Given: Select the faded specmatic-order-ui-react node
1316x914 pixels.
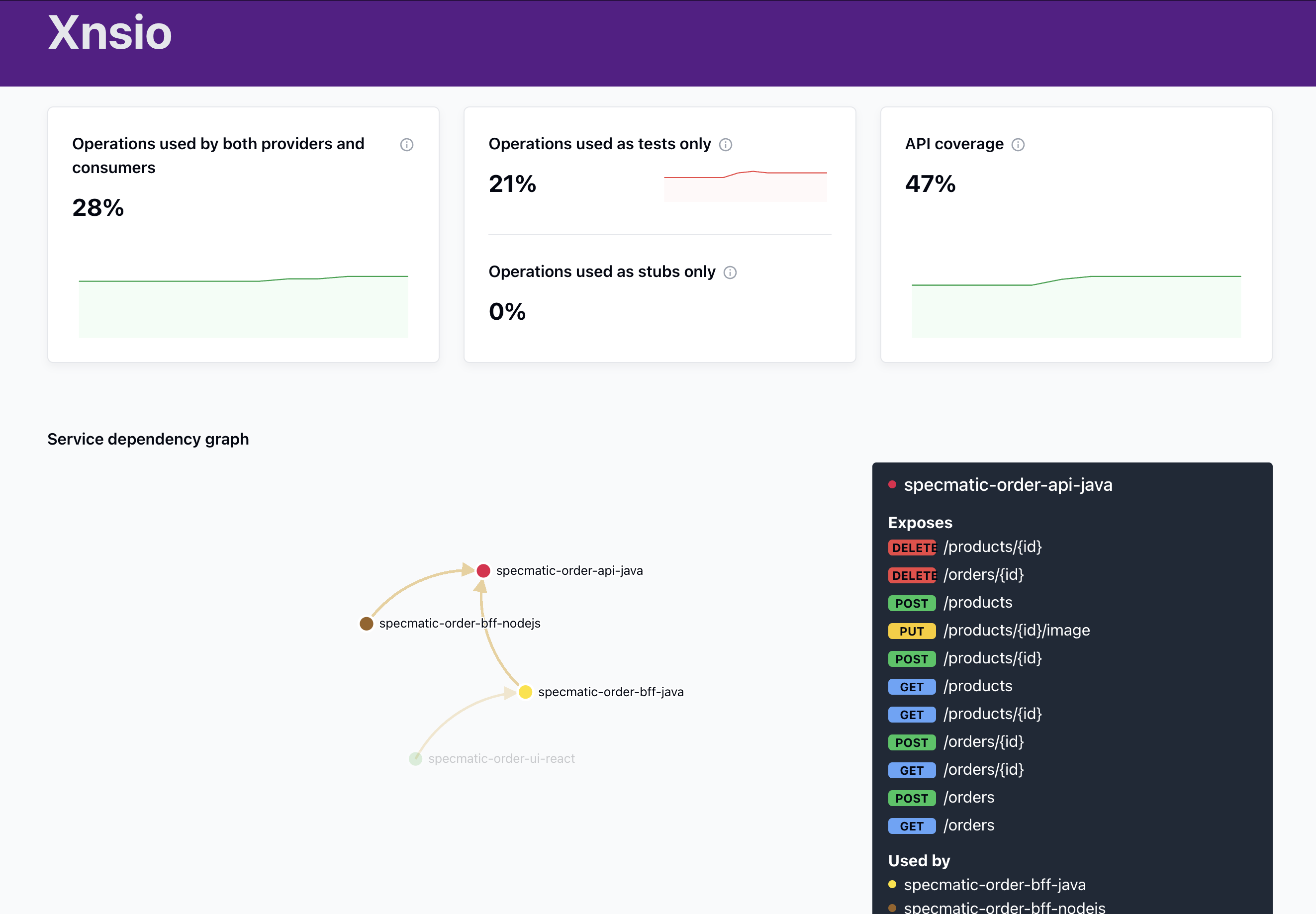Looking at the screenshot, I should [415, 758].
